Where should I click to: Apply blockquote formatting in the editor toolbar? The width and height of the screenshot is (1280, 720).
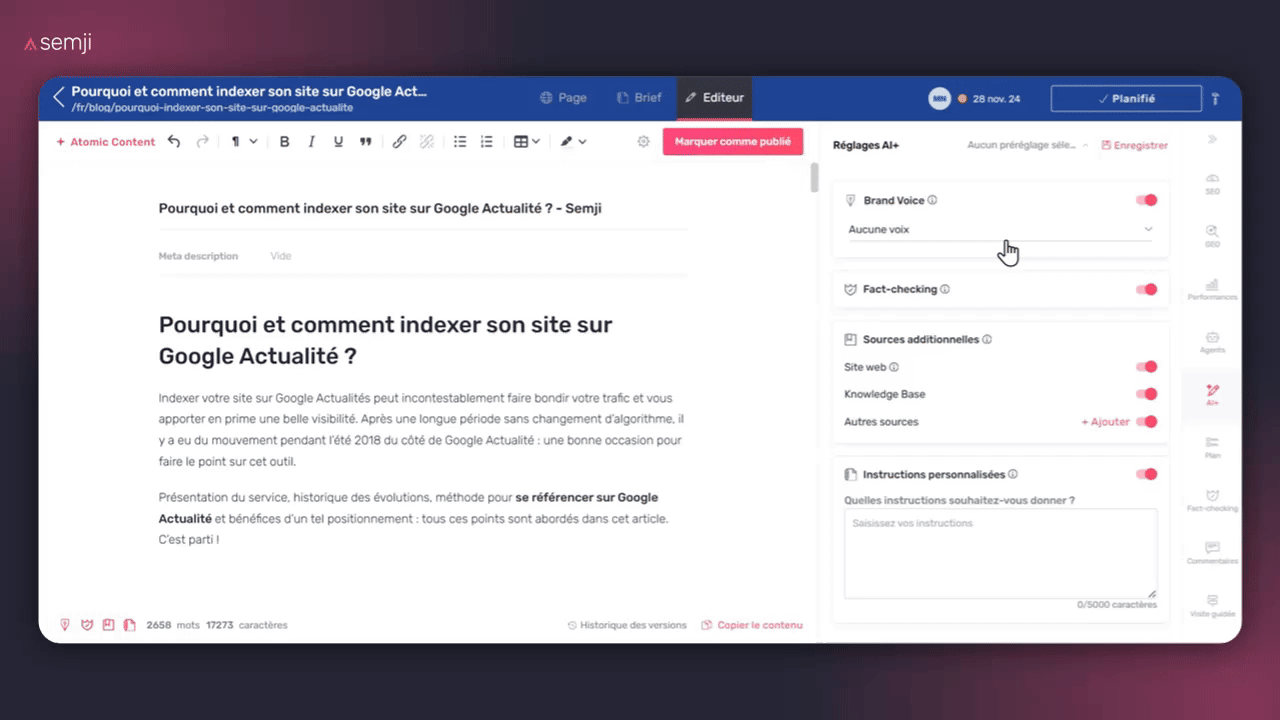point(366,141)
